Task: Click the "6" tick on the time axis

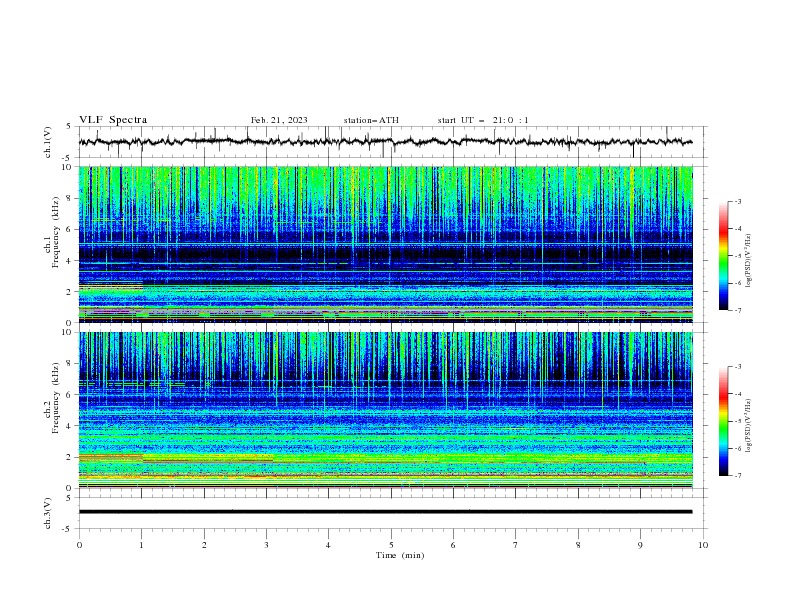Action: [453, 545]
